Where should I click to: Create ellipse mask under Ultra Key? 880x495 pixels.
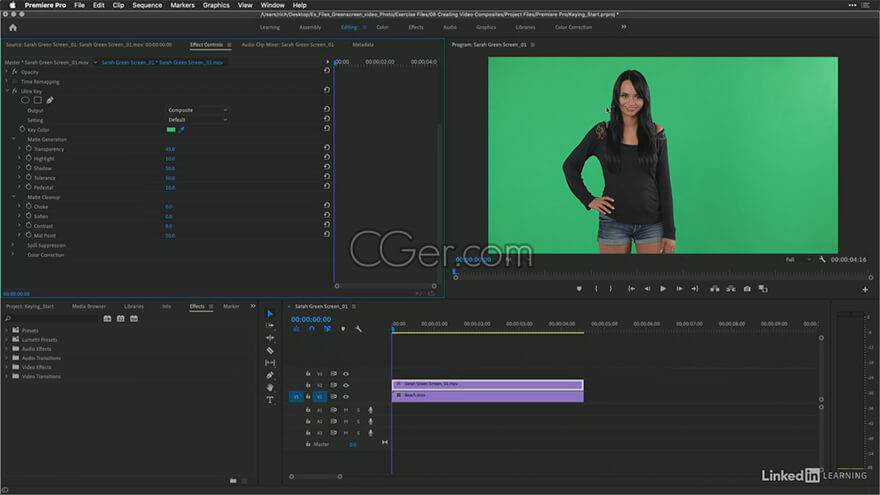[25, 100]
